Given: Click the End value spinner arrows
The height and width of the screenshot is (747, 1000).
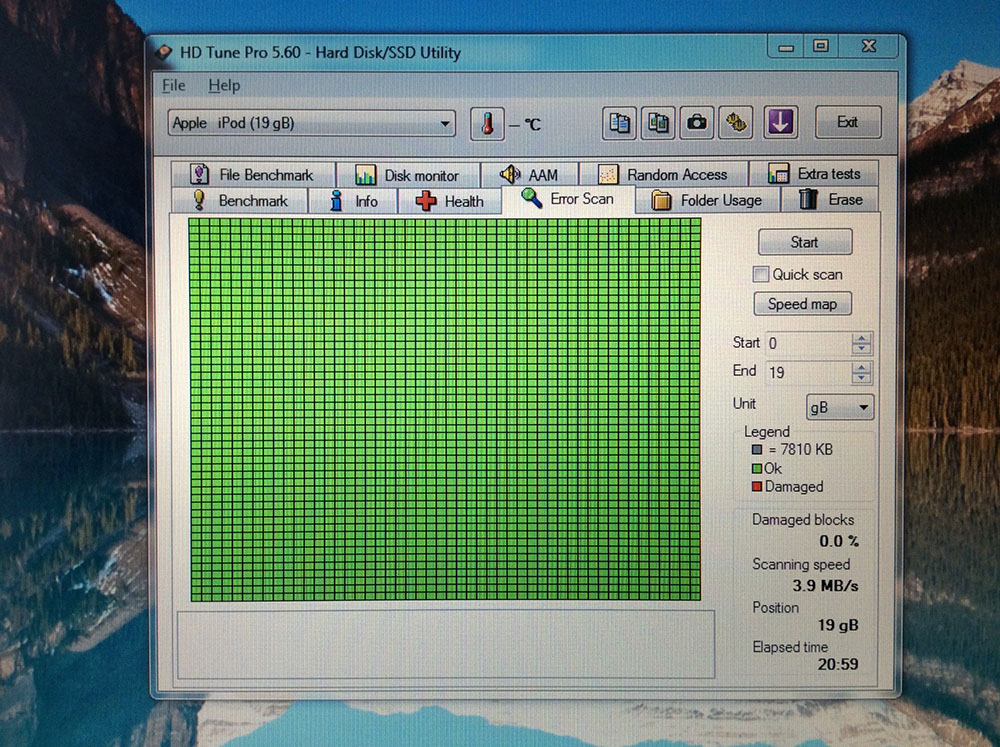Looking at the screenshot, I should point(862,373).
